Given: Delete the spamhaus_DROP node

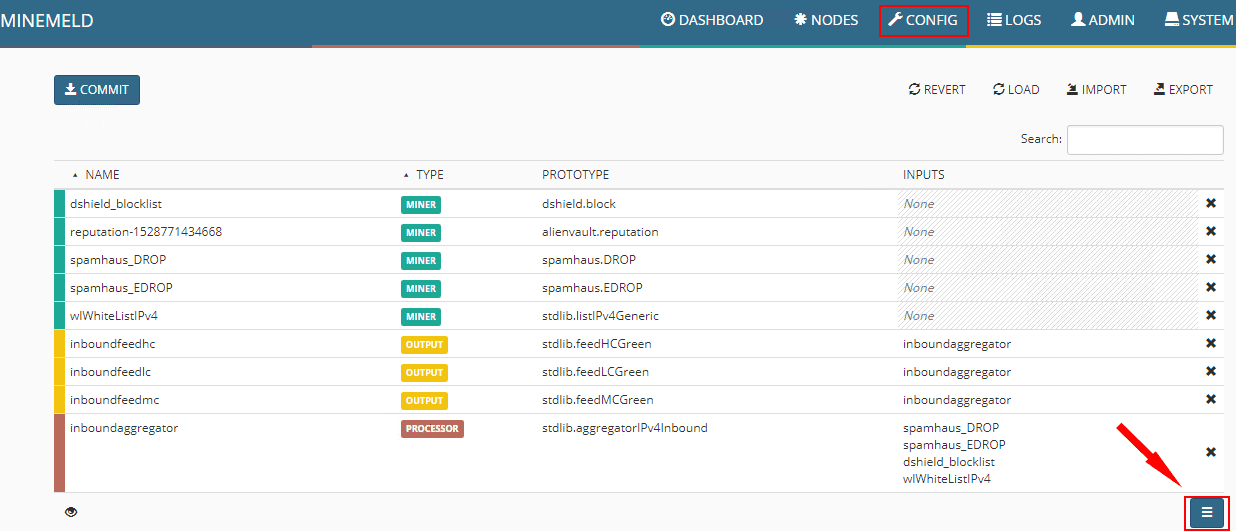Looking at the screenshot, I should tap(1211, 260).
